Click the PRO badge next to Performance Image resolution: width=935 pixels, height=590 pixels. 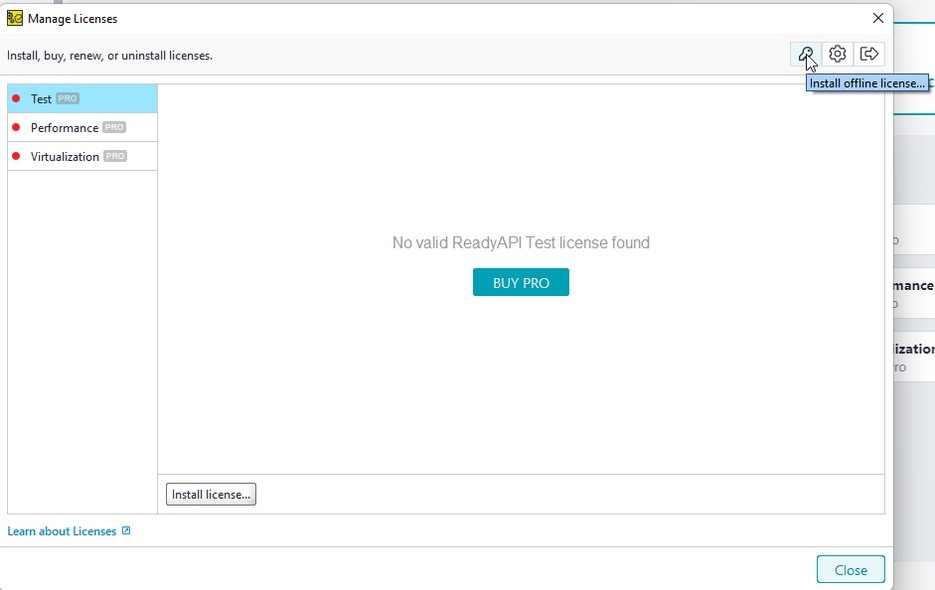(114, 127)
